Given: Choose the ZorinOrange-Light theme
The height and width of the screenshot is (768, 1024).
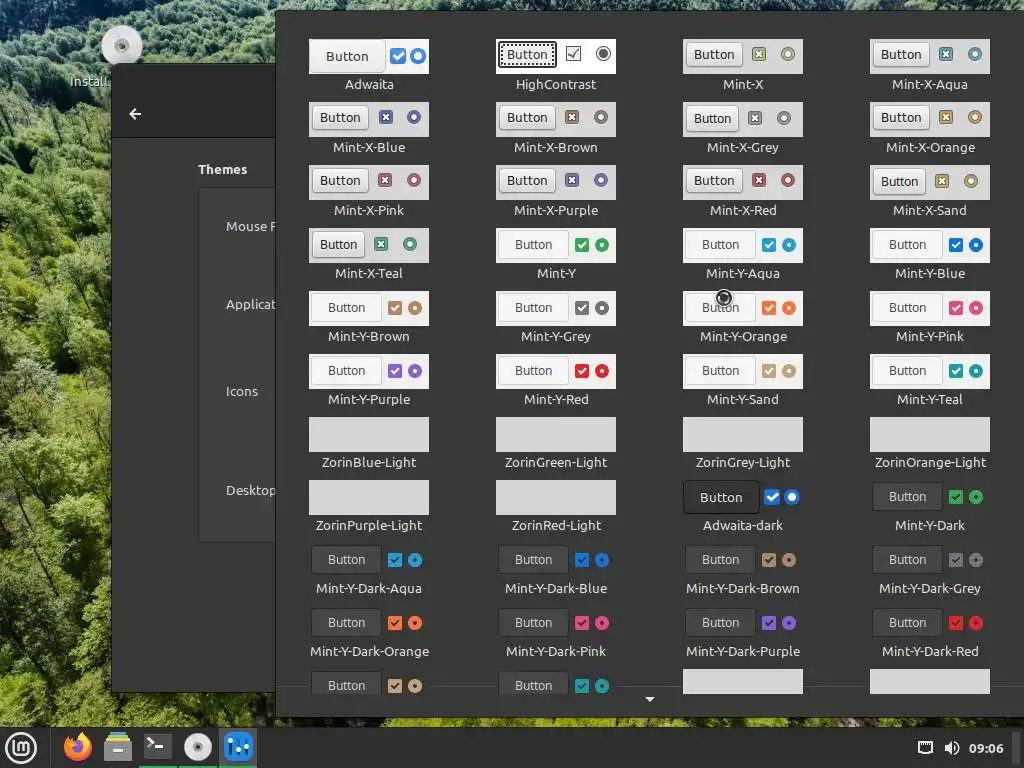Looking at the screenshot, I should point(930,443).
